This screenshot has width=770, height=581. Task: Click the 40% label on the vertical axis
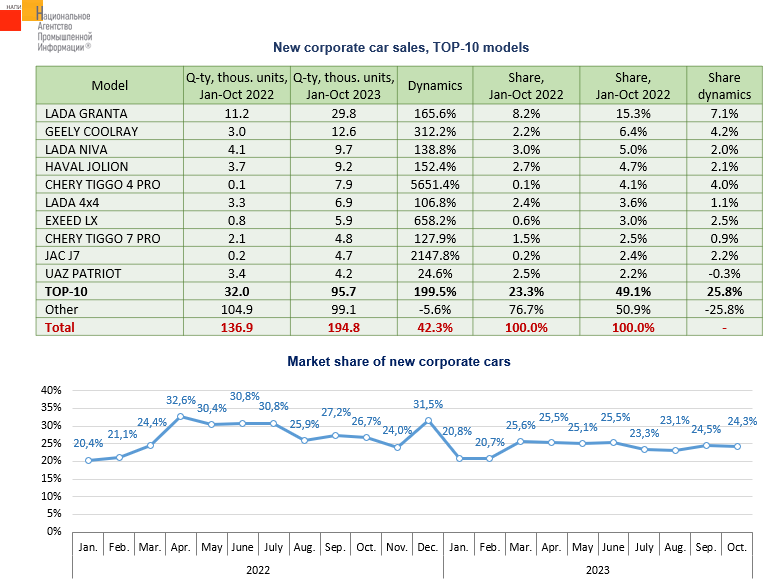point(51,389)
